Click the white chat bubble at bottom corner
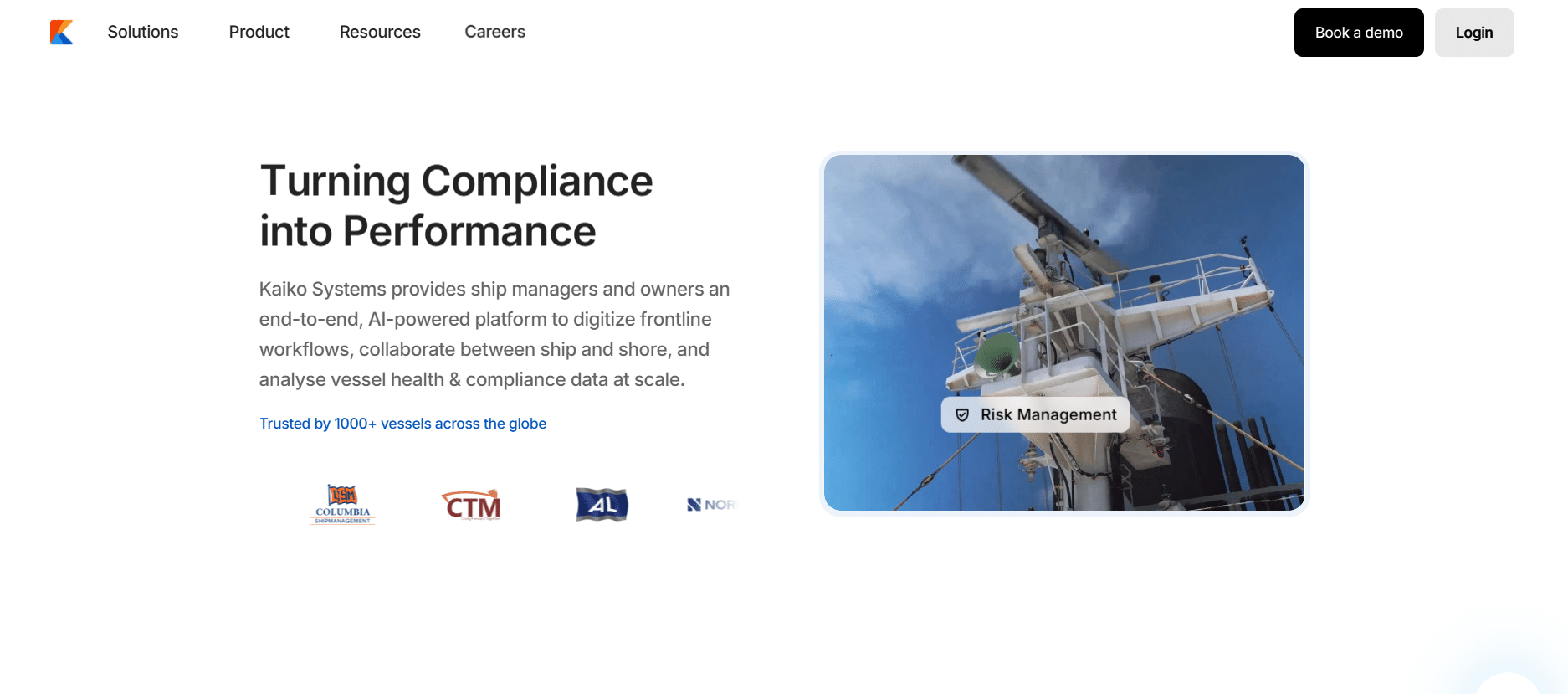This screenshot has height=694, width=1568. pos(1508,685)
